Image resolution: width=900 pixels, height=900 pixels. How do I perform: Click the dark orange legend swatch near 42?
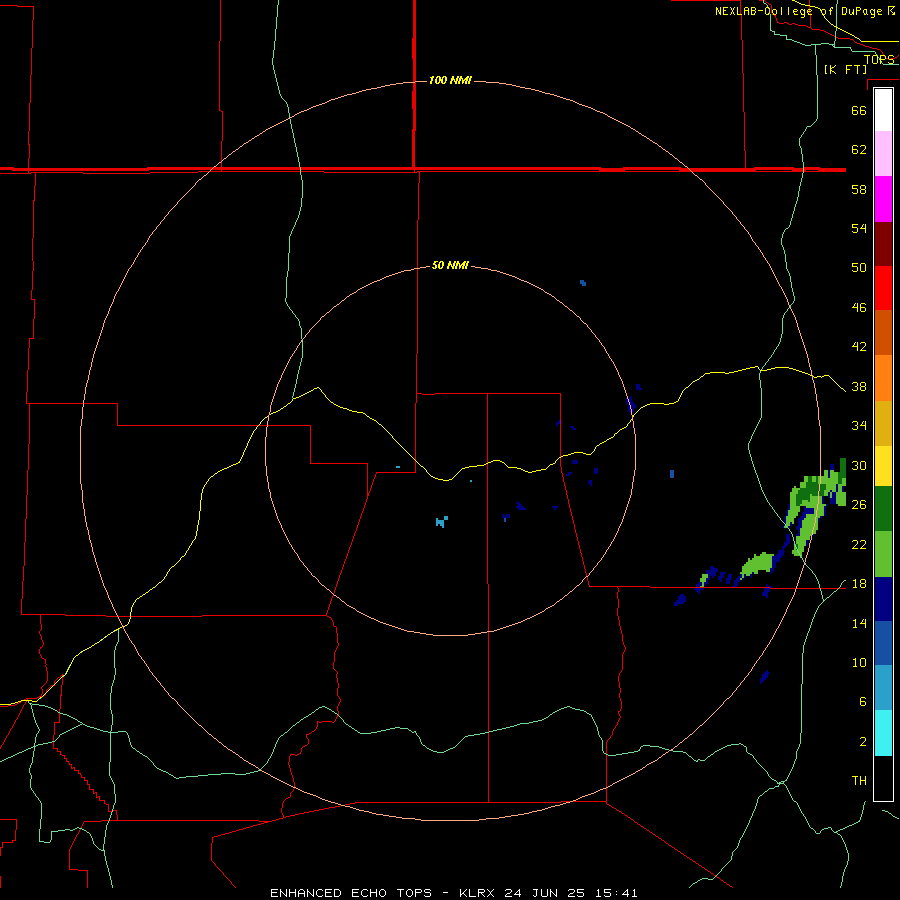point(883,332)
